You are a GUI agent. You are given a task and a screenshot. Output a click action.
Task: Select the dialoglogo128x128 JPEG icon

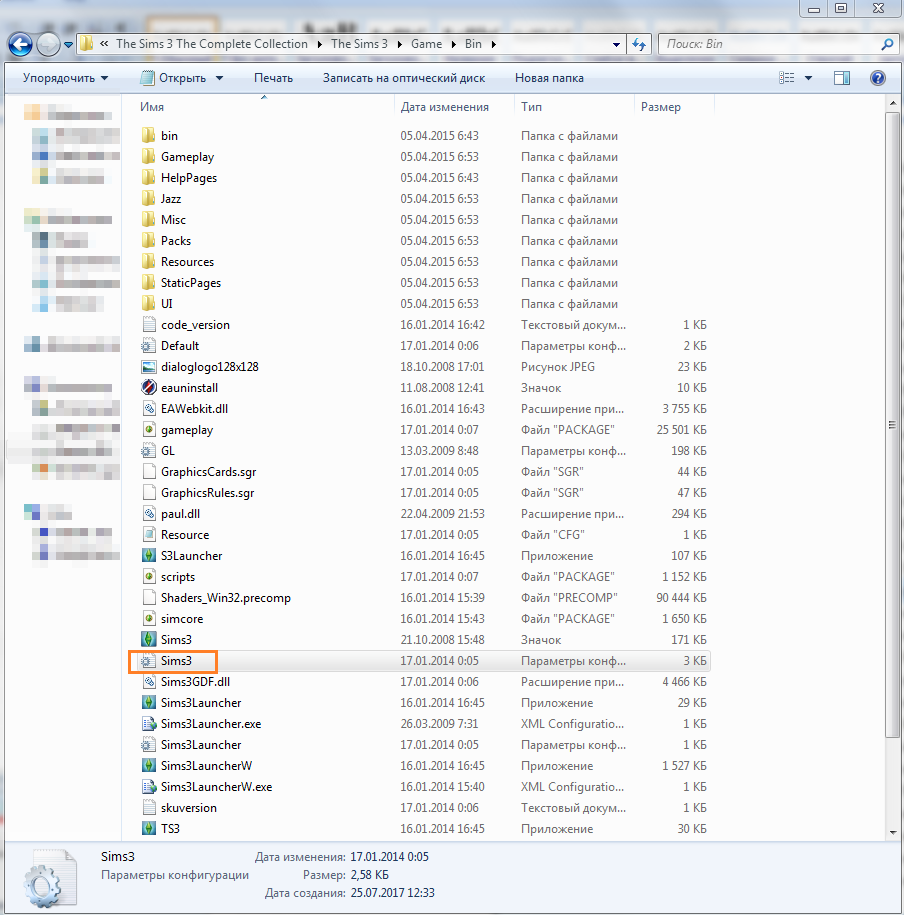pyautogui.click(x=149, y=367)
